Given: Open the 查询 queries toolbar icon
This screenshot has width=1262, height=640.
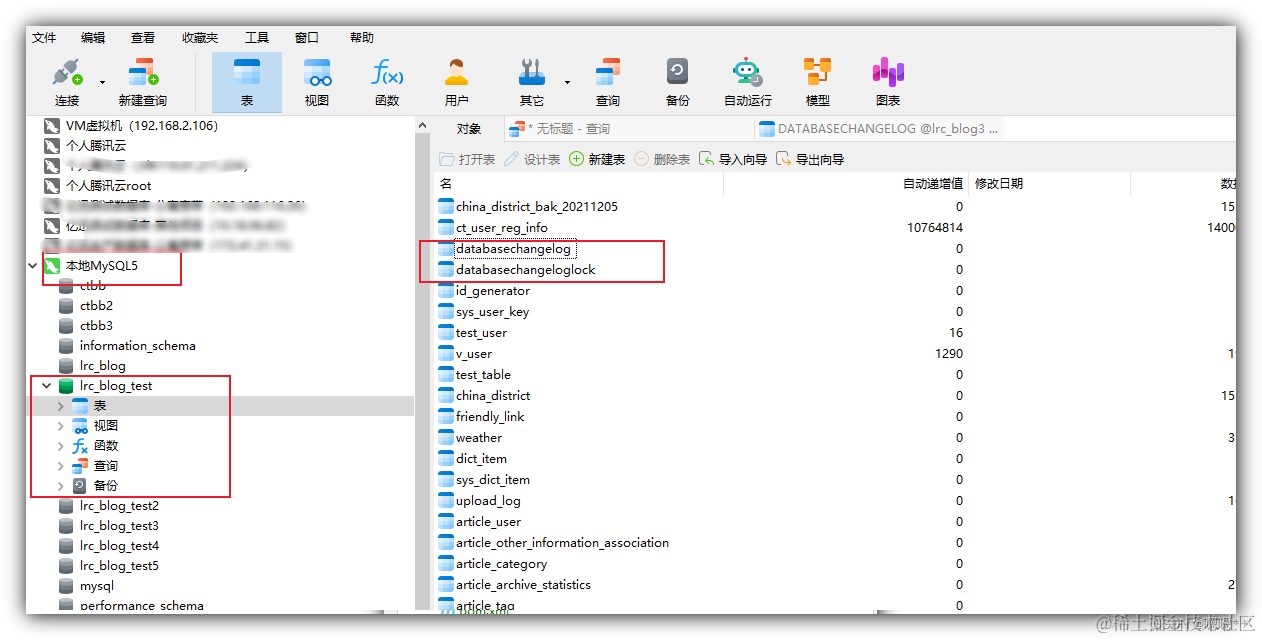Looking at the screenshot, I should (608, 83).
